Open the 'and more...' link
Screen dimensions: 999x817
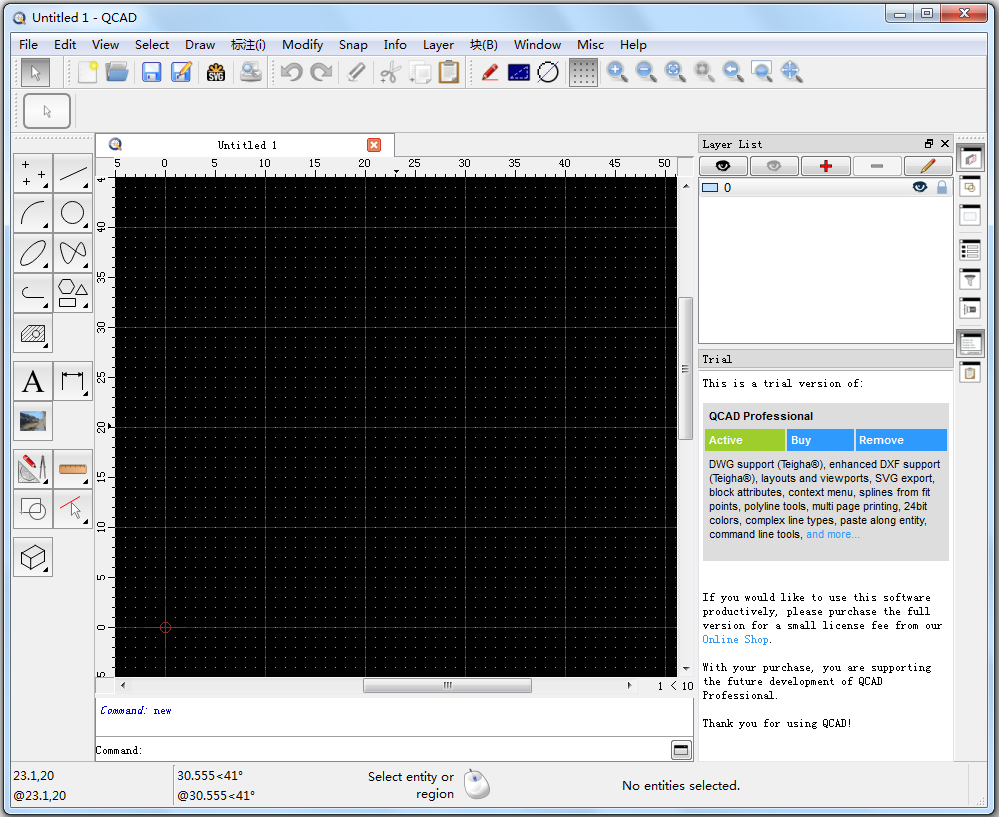pyautogui.click(x=833, y=534)
